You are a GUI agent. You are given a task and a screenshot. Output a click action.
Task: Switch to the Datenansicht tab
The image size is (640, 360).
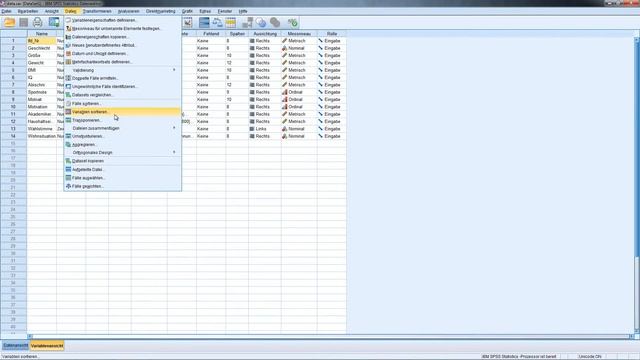16,346
